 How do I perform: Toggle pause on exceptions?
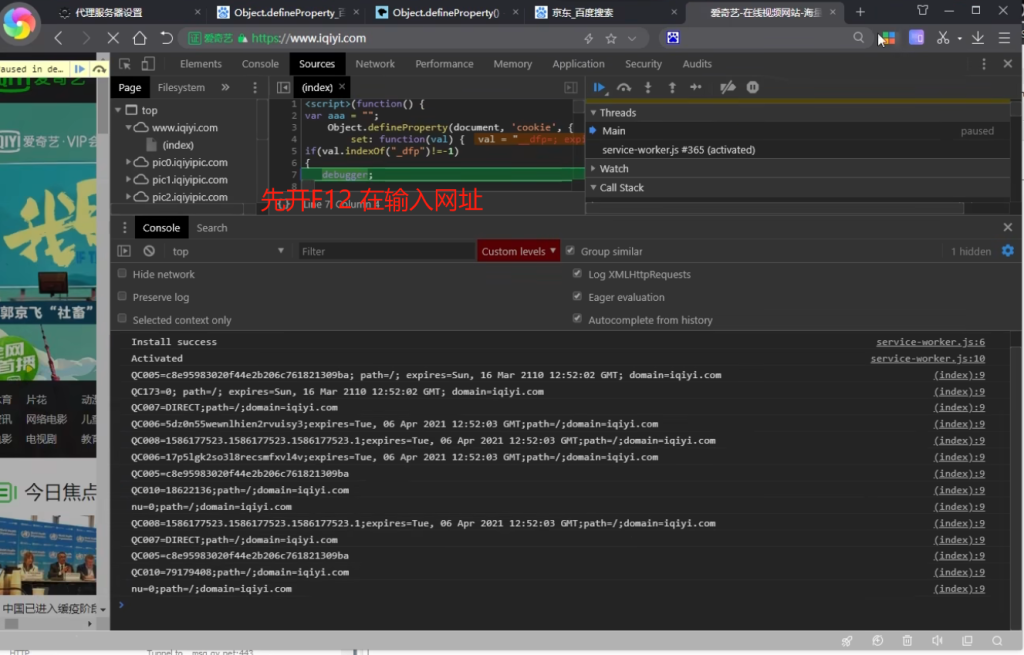tap(752, 88)
